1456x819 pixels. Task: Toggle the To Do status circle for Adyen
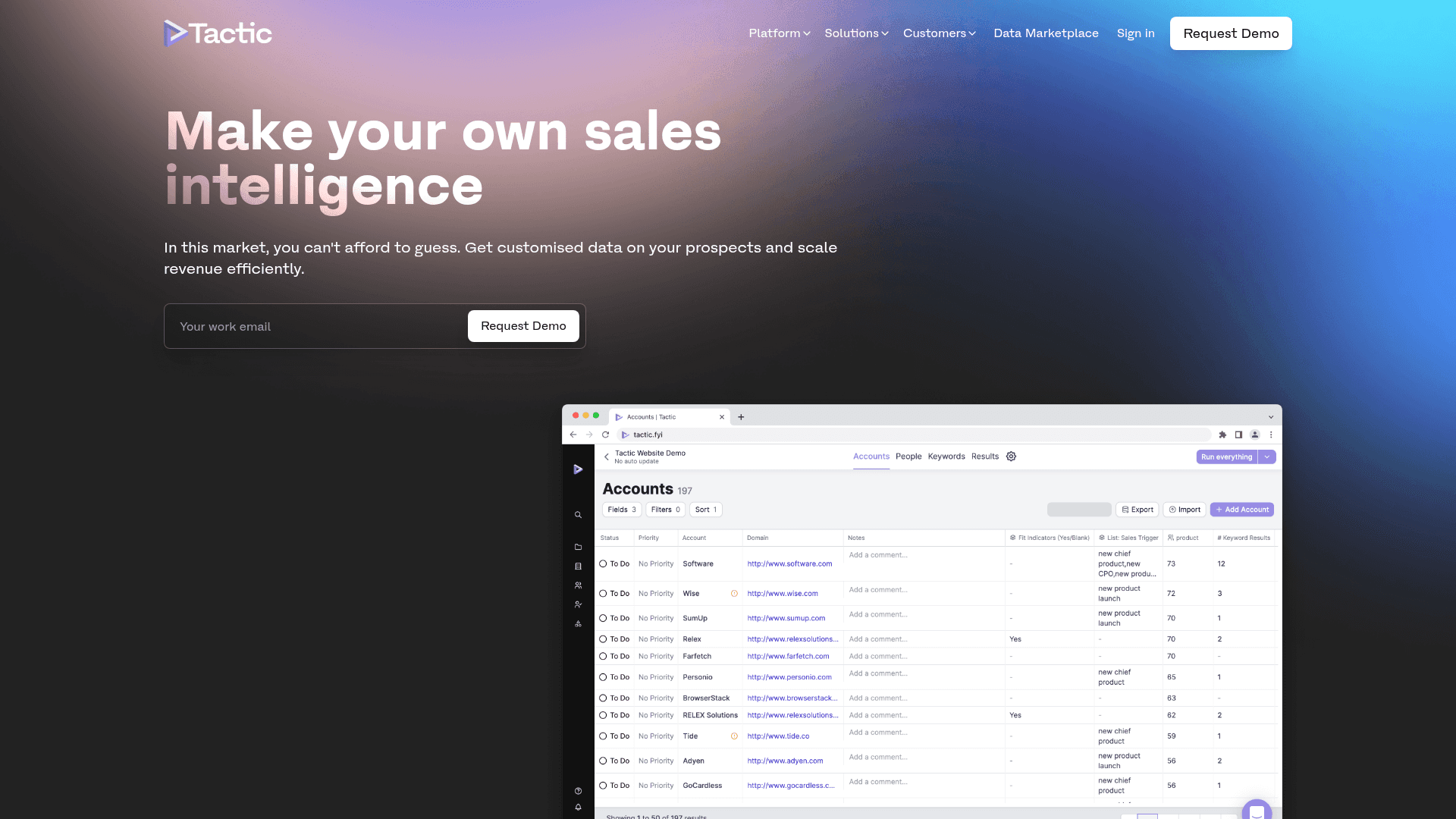click(x=604, y=761)
